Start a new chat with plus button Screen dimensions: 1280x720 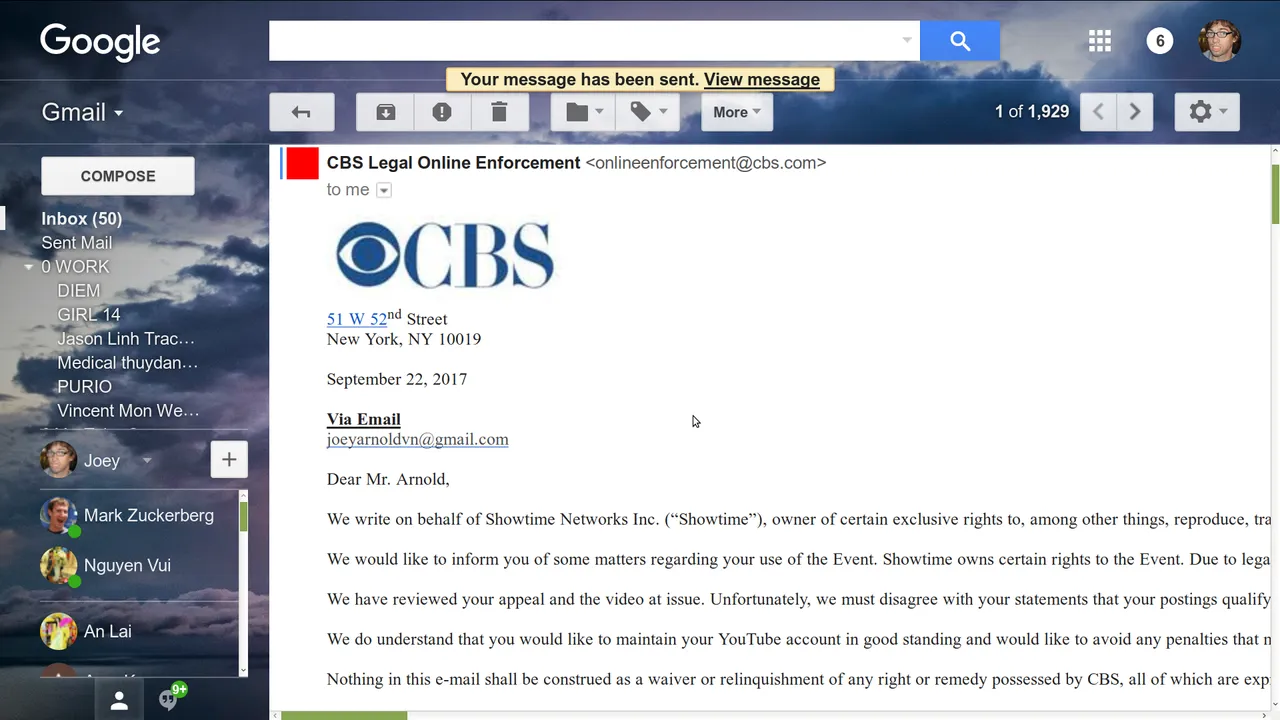[229, 460]
